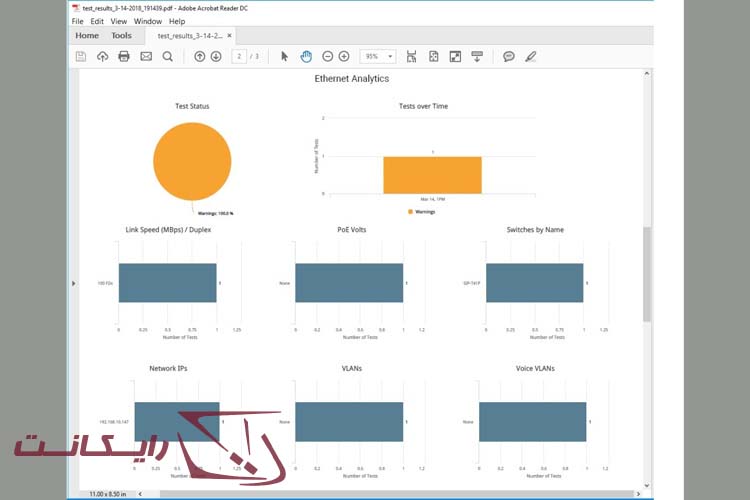Click the page number input field
The image size is (750, 500).
click(x=239, y=57)
